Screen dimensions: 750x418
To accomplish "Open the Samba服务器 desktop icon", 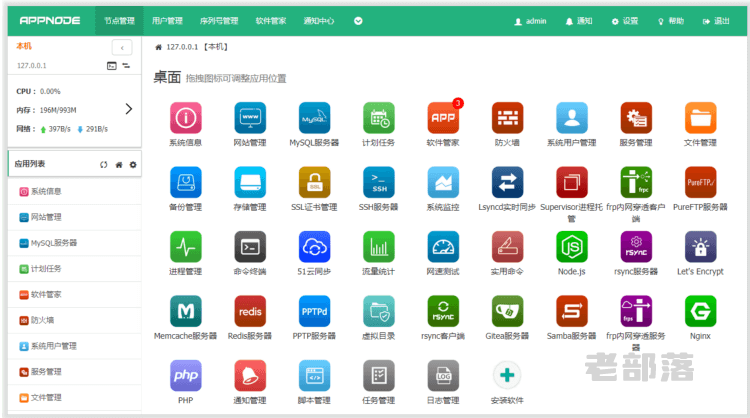I will 572,311.
